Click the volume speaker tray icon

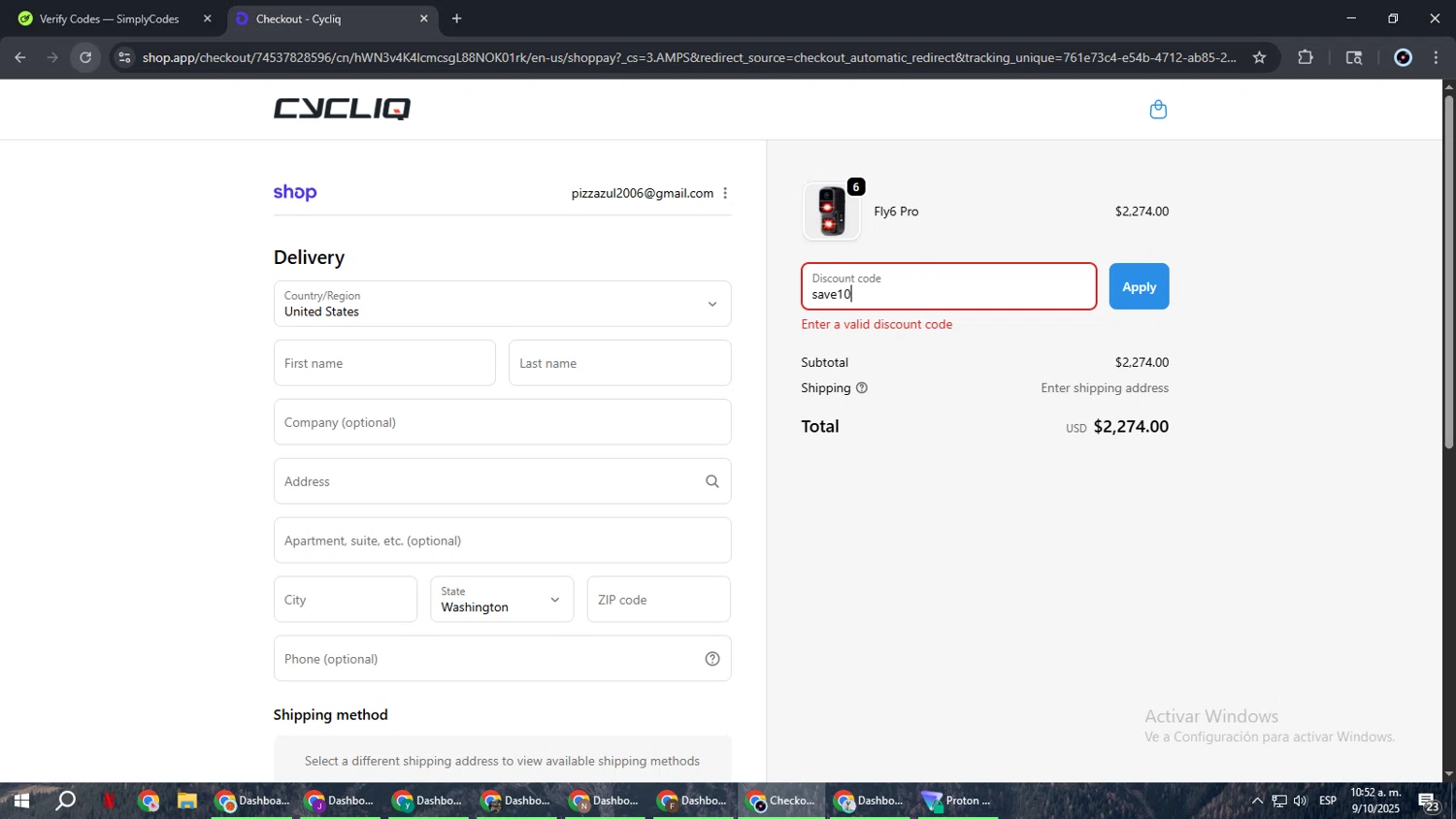tap(1300, 801)
